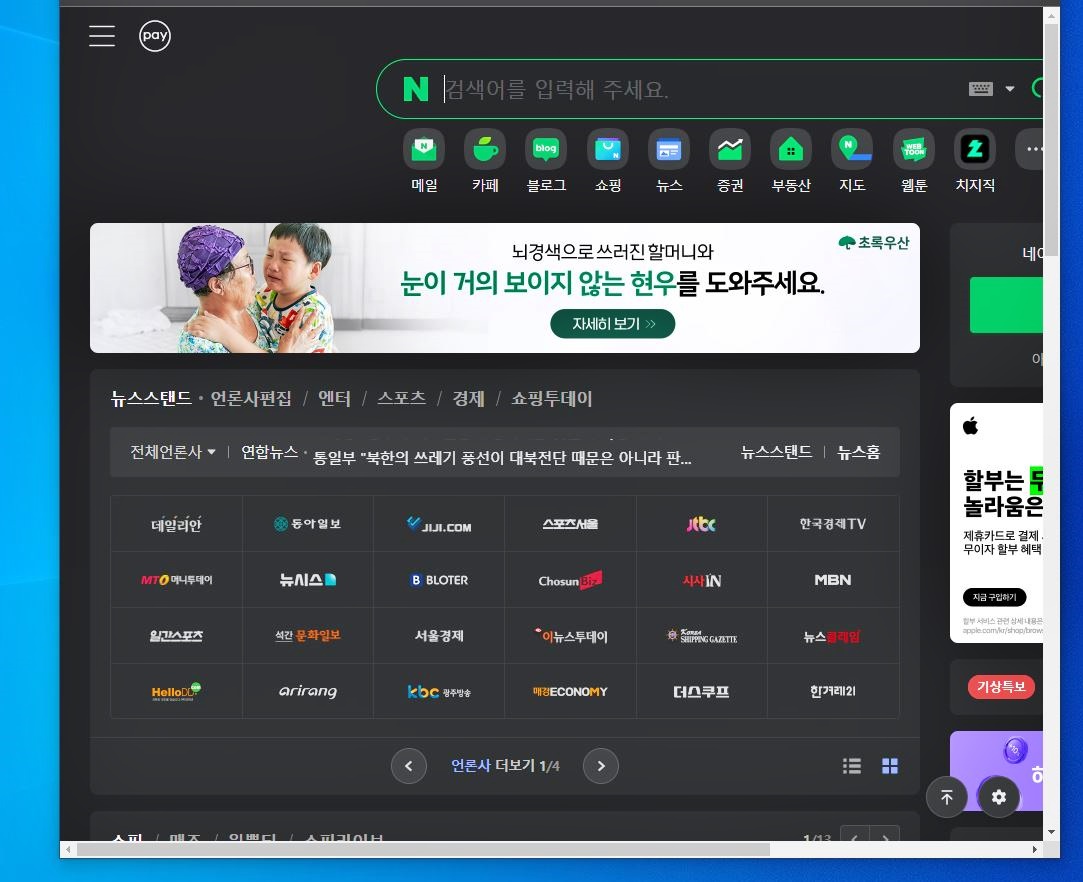1083x882 pixels.
Task: Open the 머니투데이 press logo
Action: tap(176, 580)
